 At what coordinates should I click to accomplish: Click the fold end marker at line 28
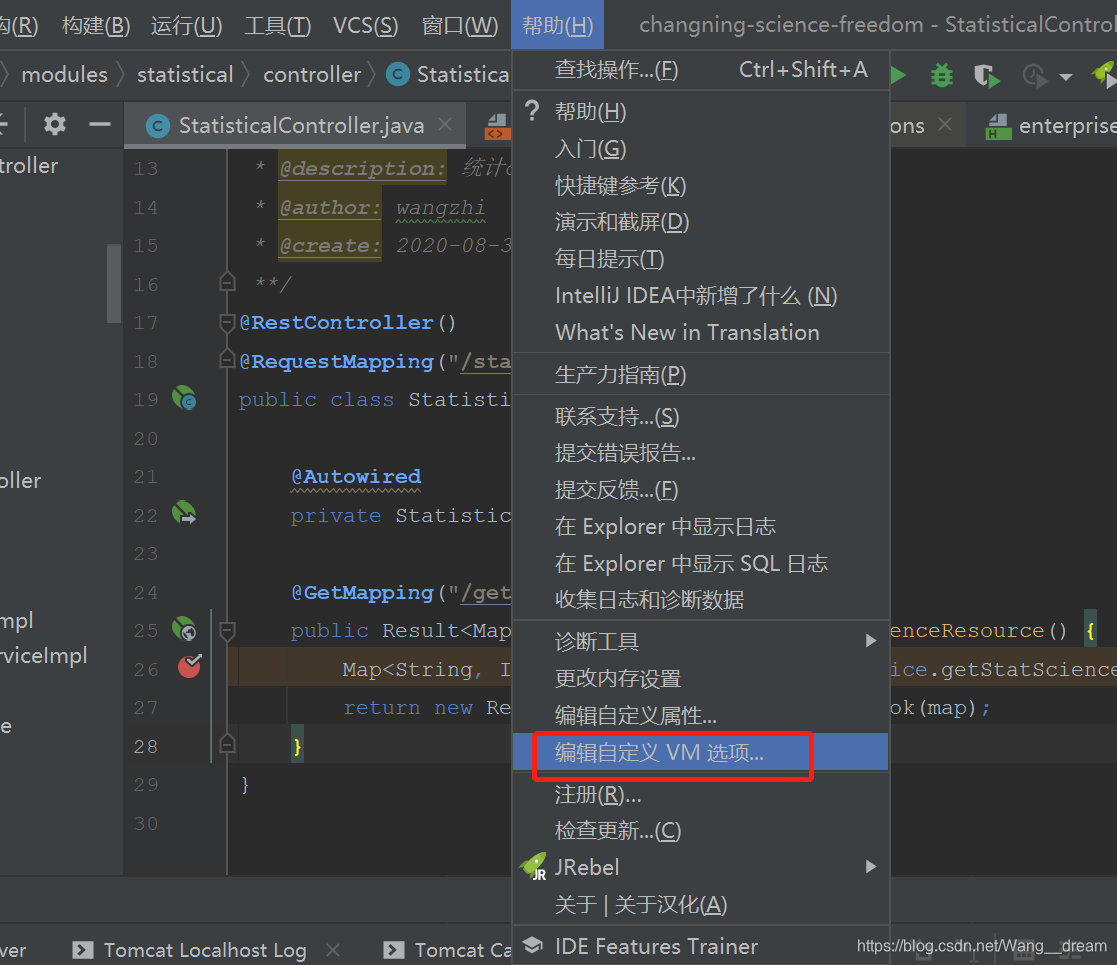pos(227,744)
